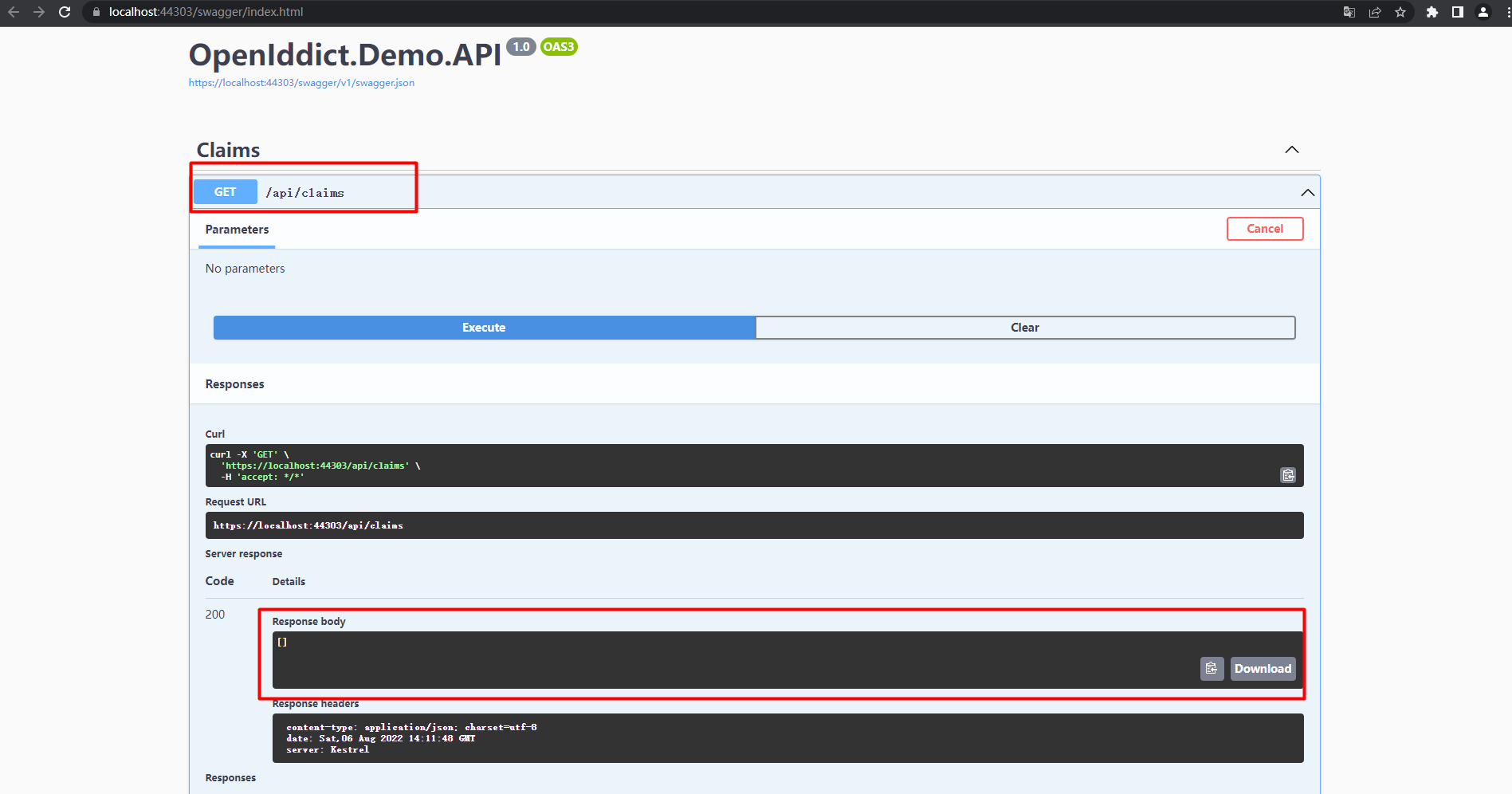Image resolution: width=1512 pixels, height=794 pixels.
Task: Bookmark this page with the star icon
Action: (1400, 12)
